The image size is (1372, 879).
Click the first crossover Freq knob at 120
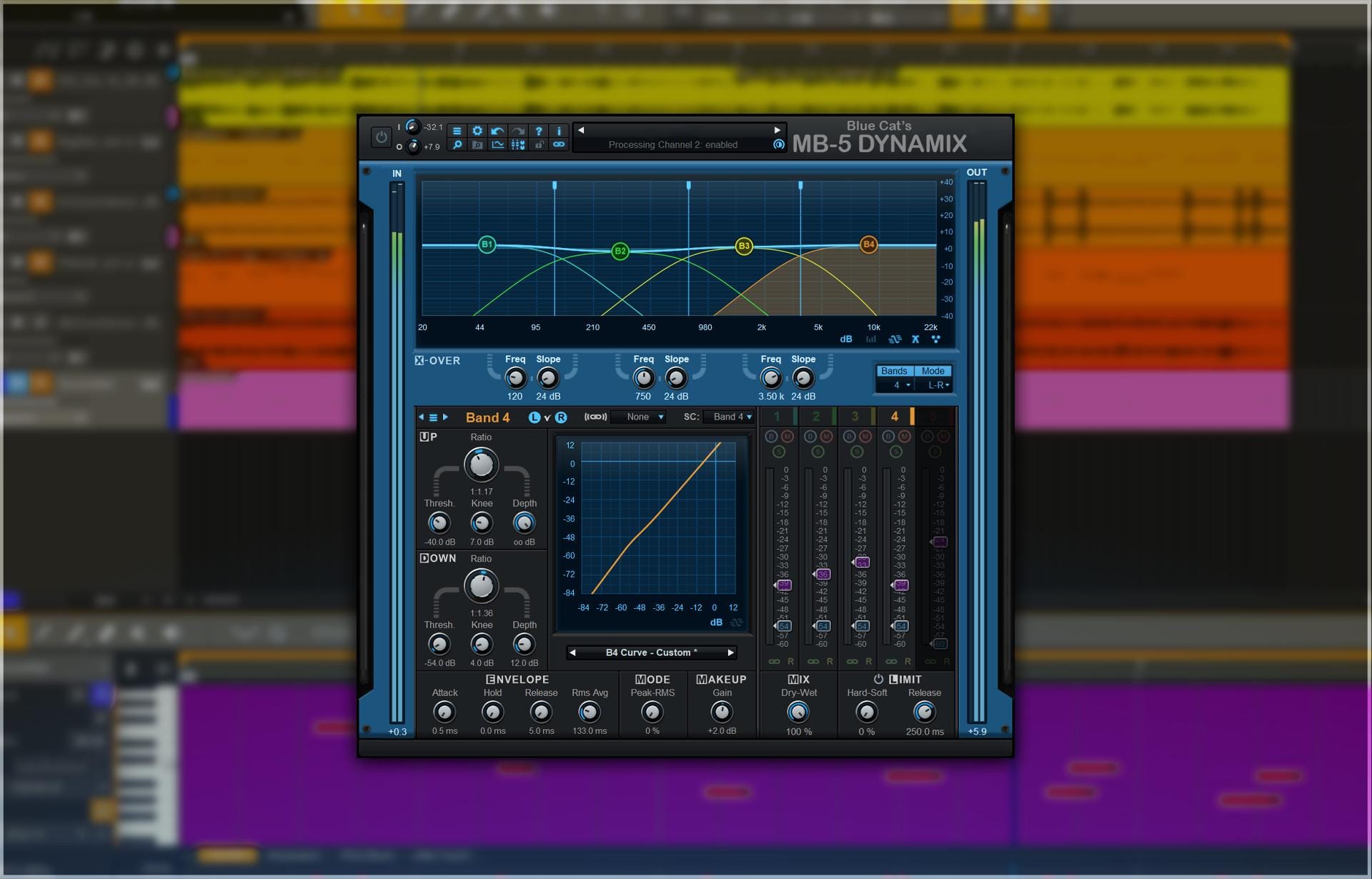(x=515, y=378)
